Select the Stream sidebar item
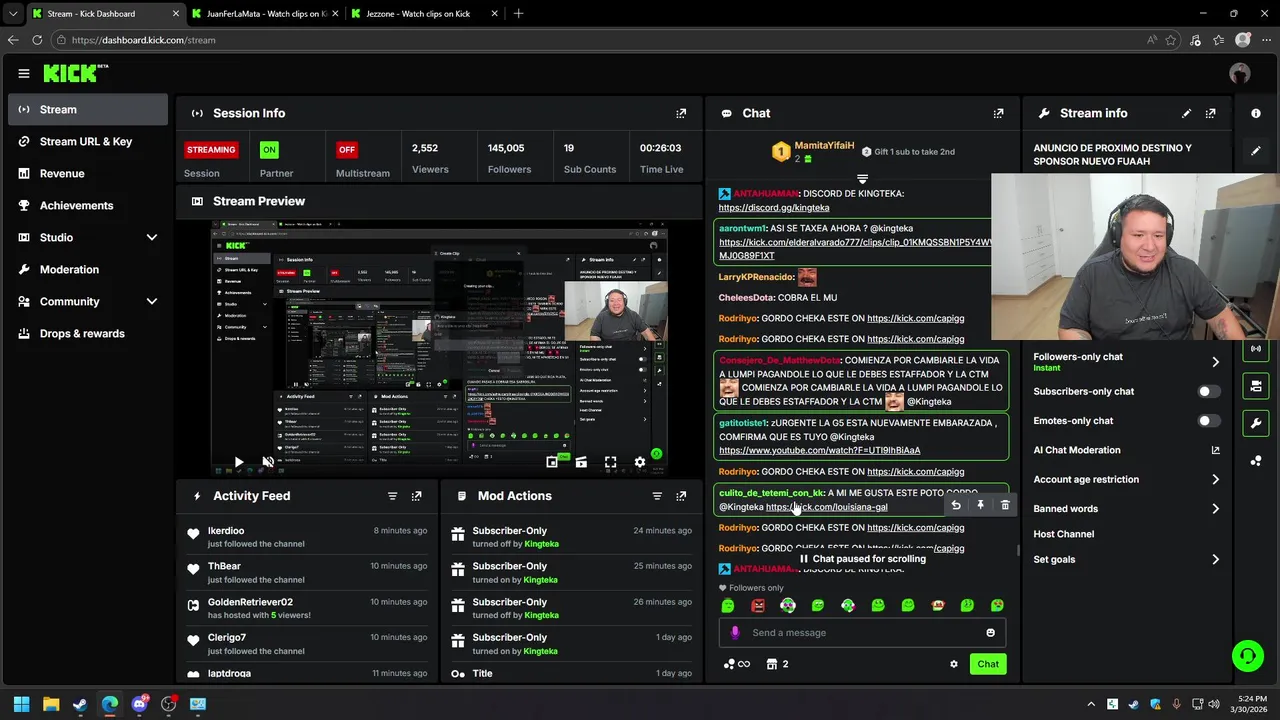 pyautogui.click(x=88, y=109)
